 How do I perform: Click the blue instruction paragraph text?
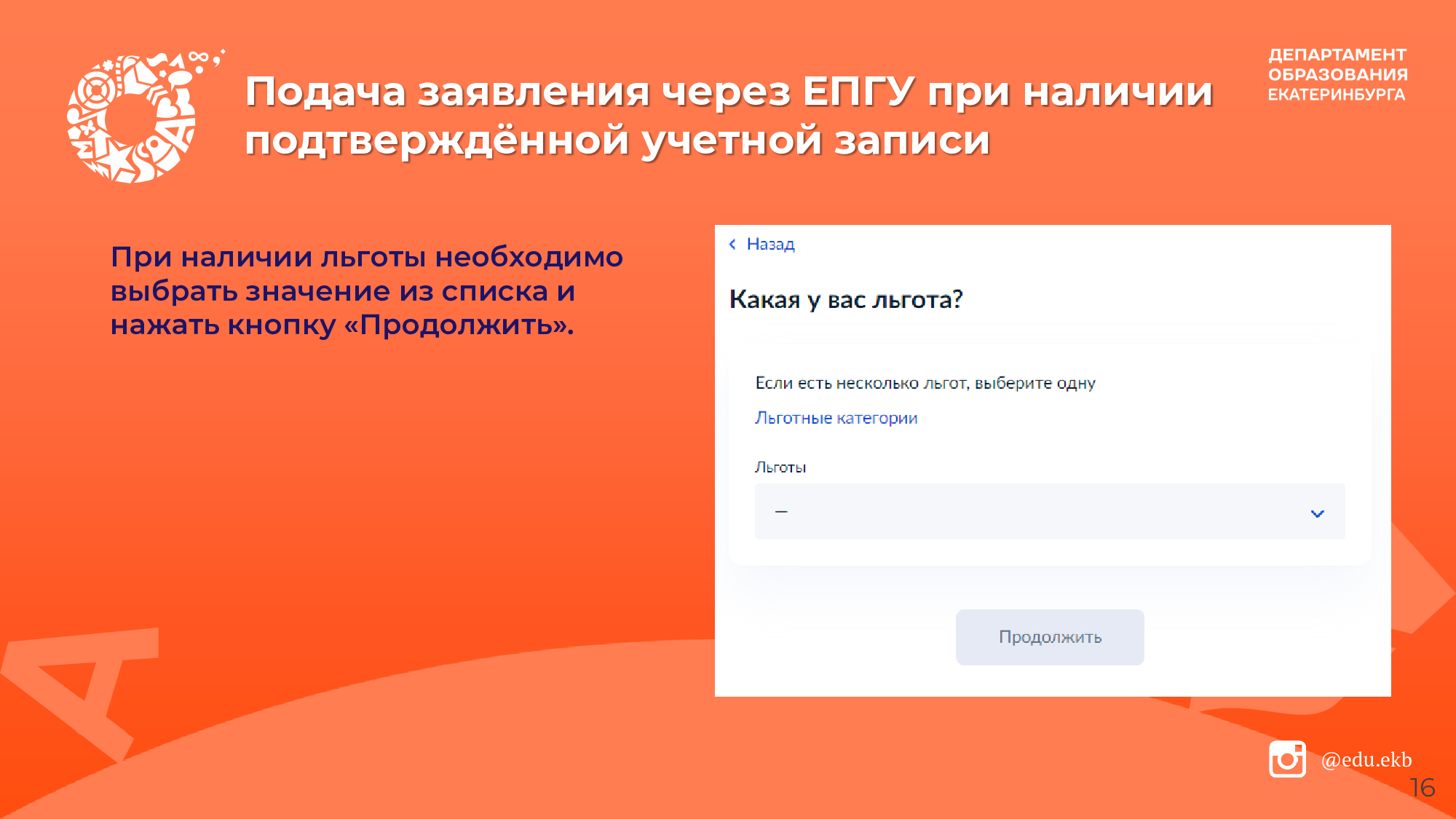(x=366, y=291)
